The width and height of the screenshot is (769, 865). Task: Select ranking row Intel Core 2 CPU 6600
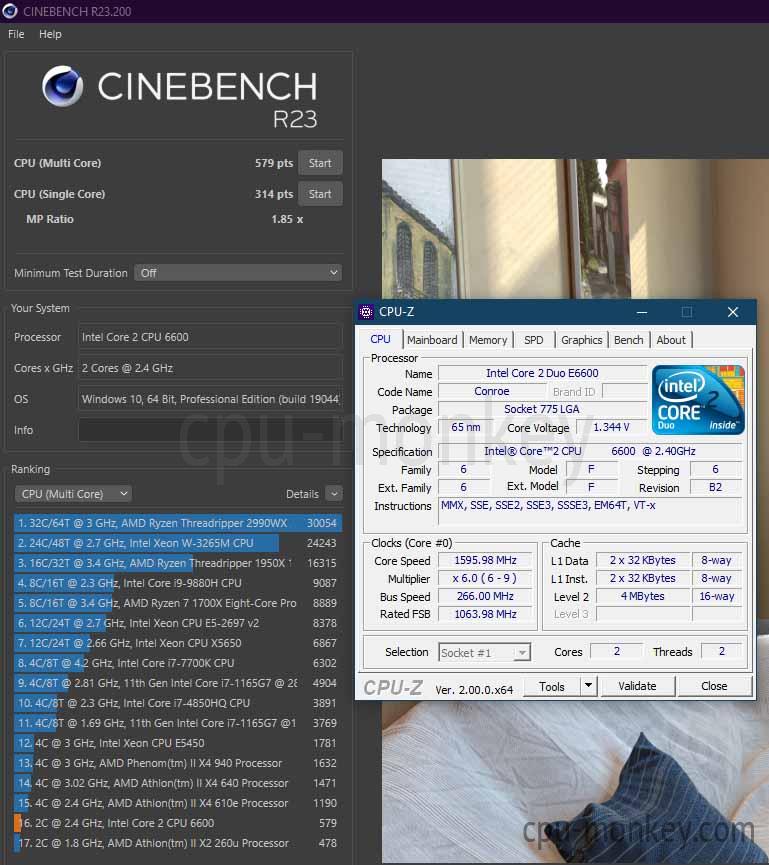point(178,823)
